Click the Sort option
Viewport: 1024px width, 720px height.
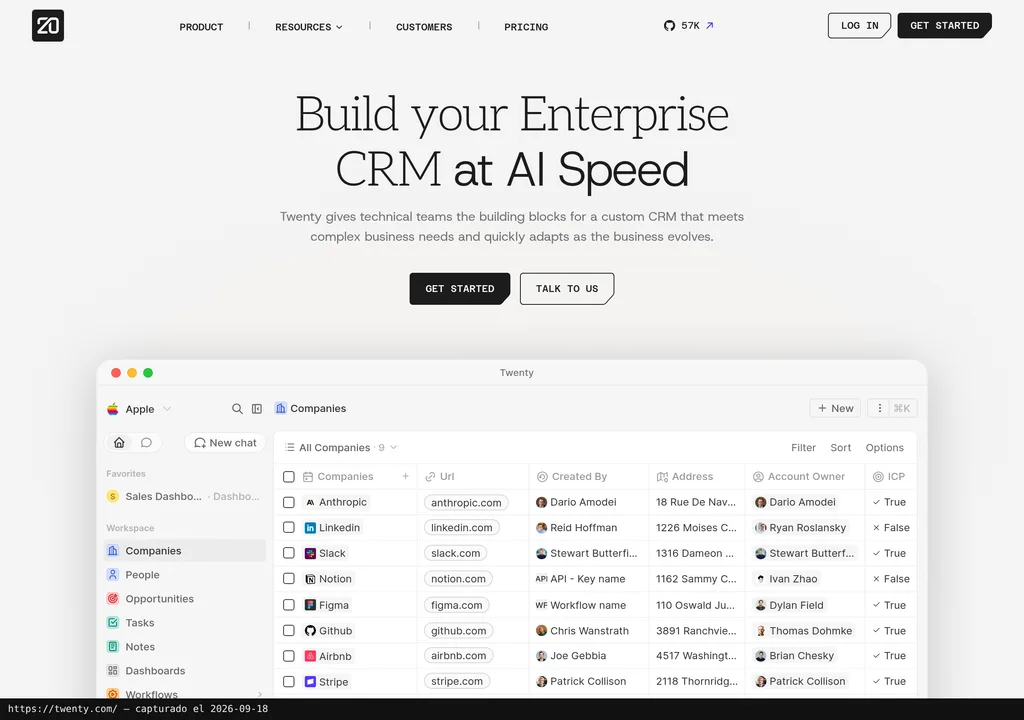pyautogui.click(x=840, y=448)
